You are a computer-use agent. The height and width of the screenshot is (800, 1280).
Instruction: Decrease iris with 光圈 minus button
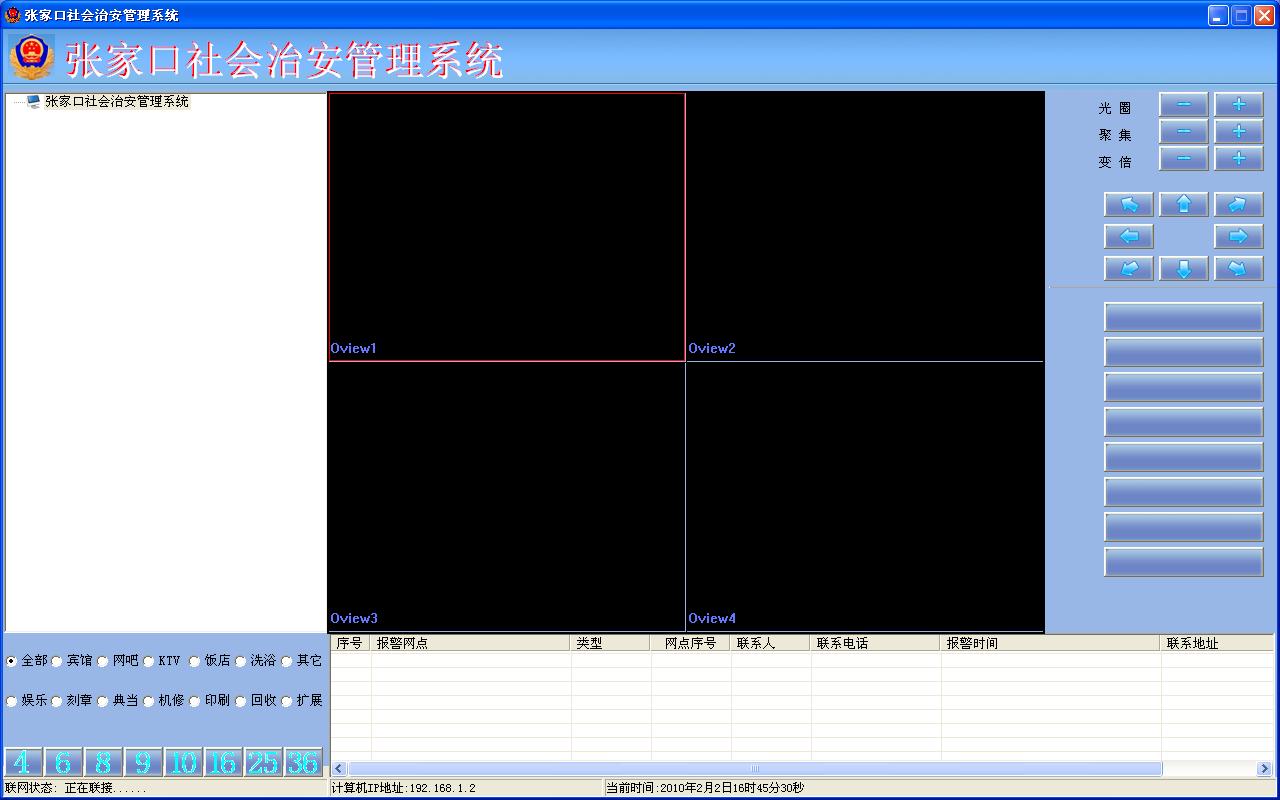click(x=1184, y=104)
